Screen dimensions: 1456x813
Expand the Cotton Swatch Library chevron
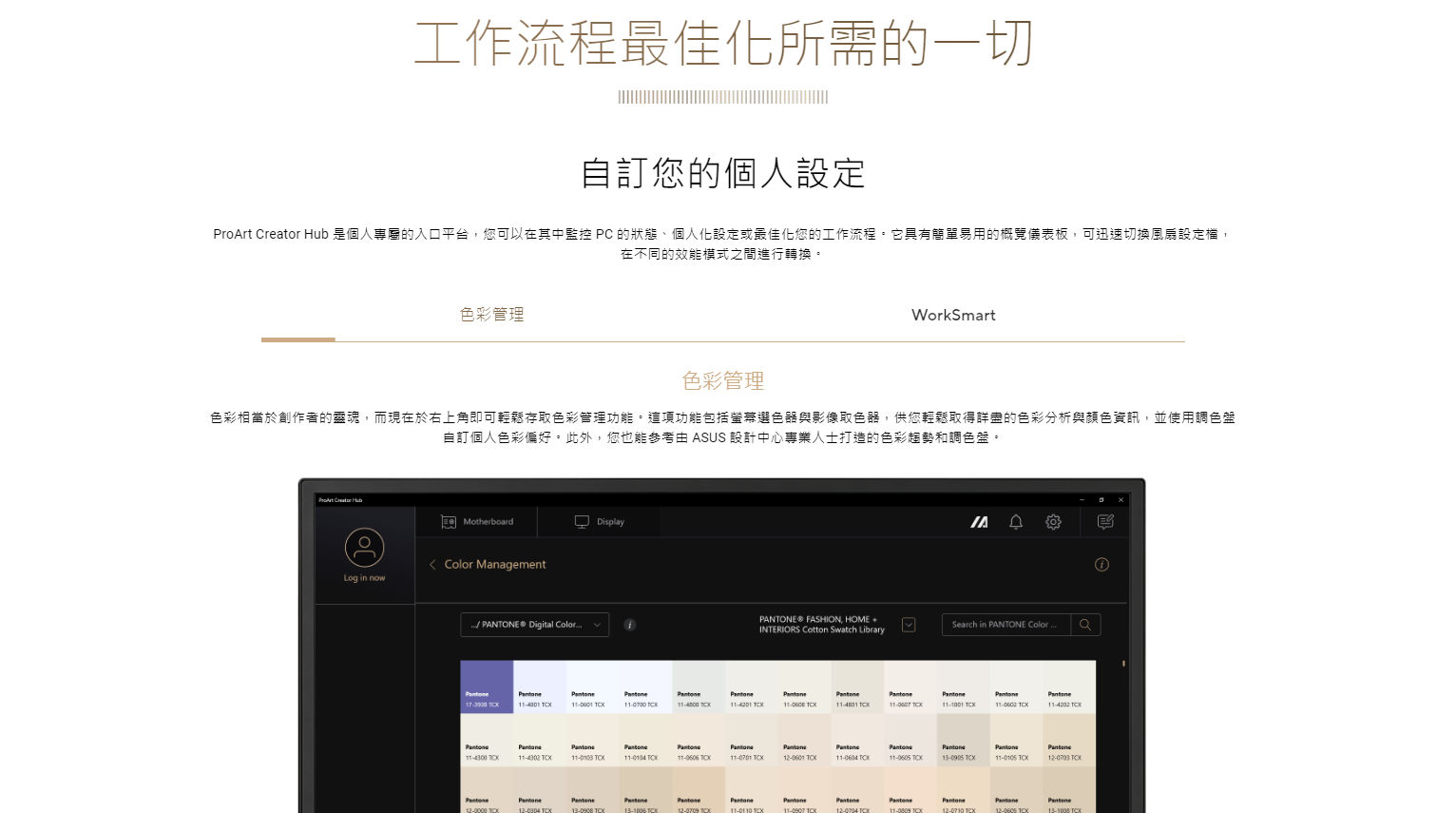(909, 625)
